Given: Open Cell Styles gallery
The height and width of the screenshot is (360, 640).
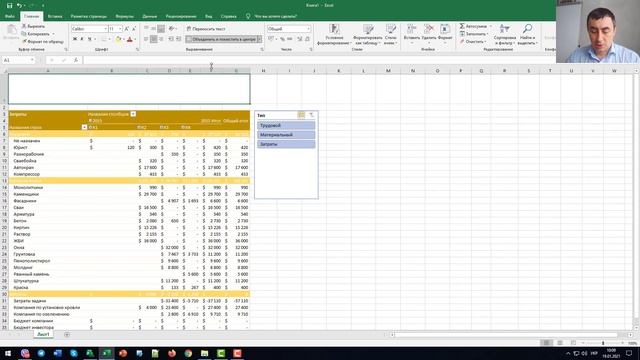Looking at the screenshot, I should point(391,35).
